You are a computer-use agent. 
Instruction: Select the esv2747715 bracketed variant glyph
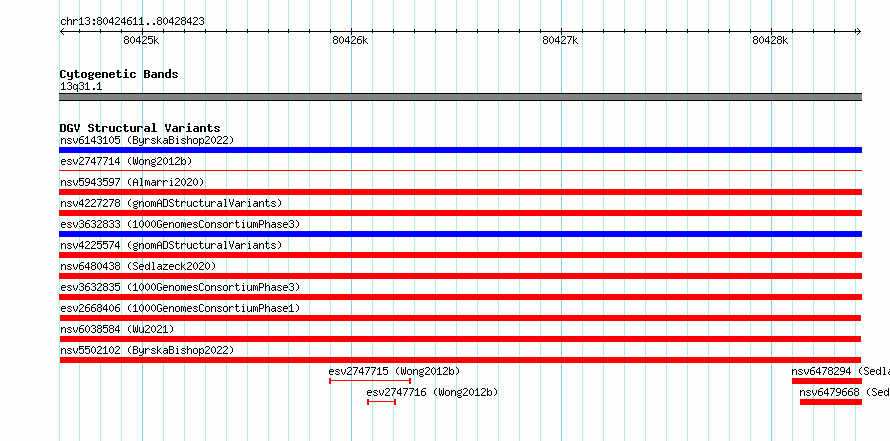[x=370, y=381]
